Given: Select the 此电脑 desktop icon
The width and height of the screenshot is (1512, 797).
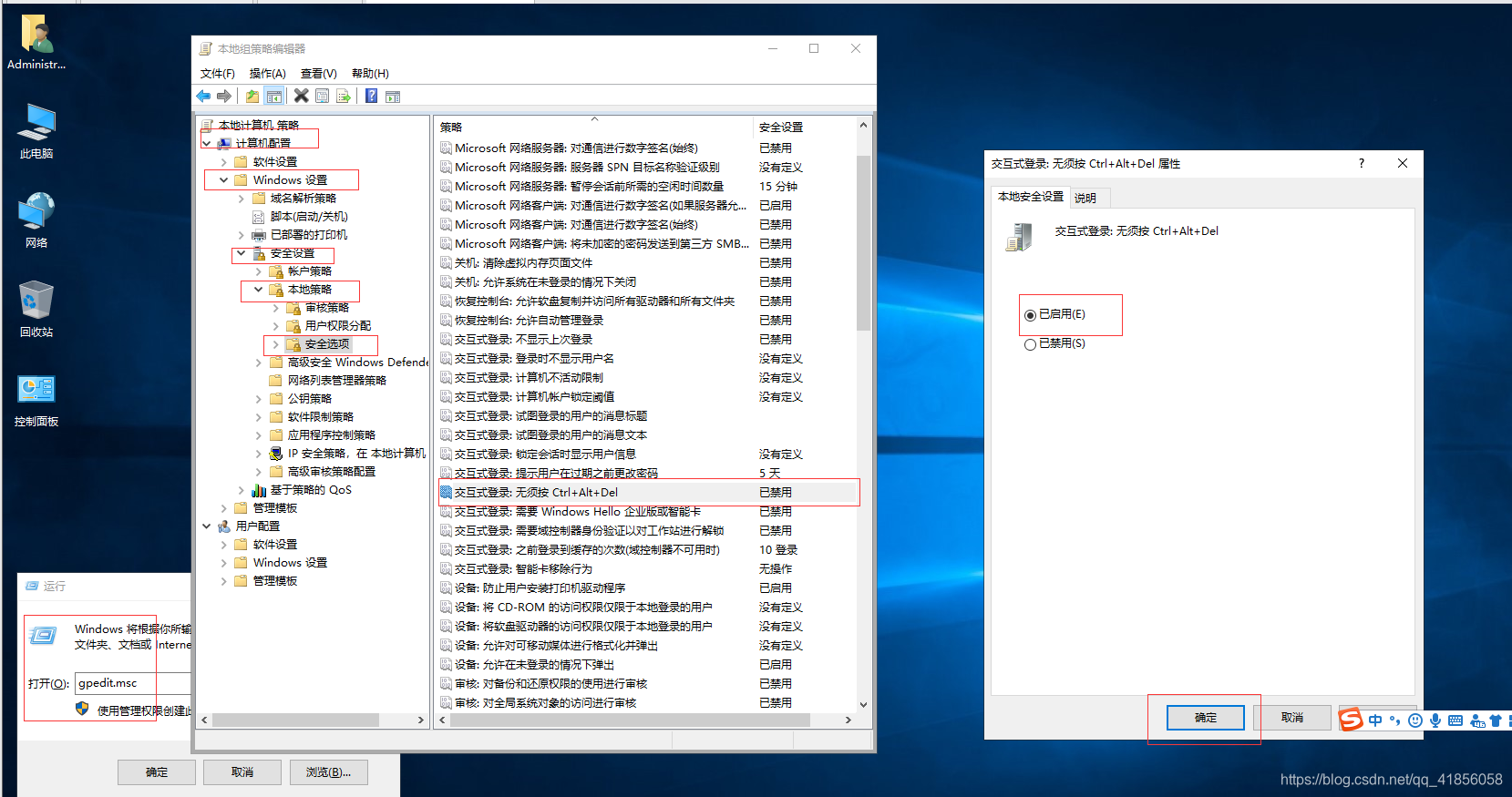Looking at the screenshot, I should 36,131.
